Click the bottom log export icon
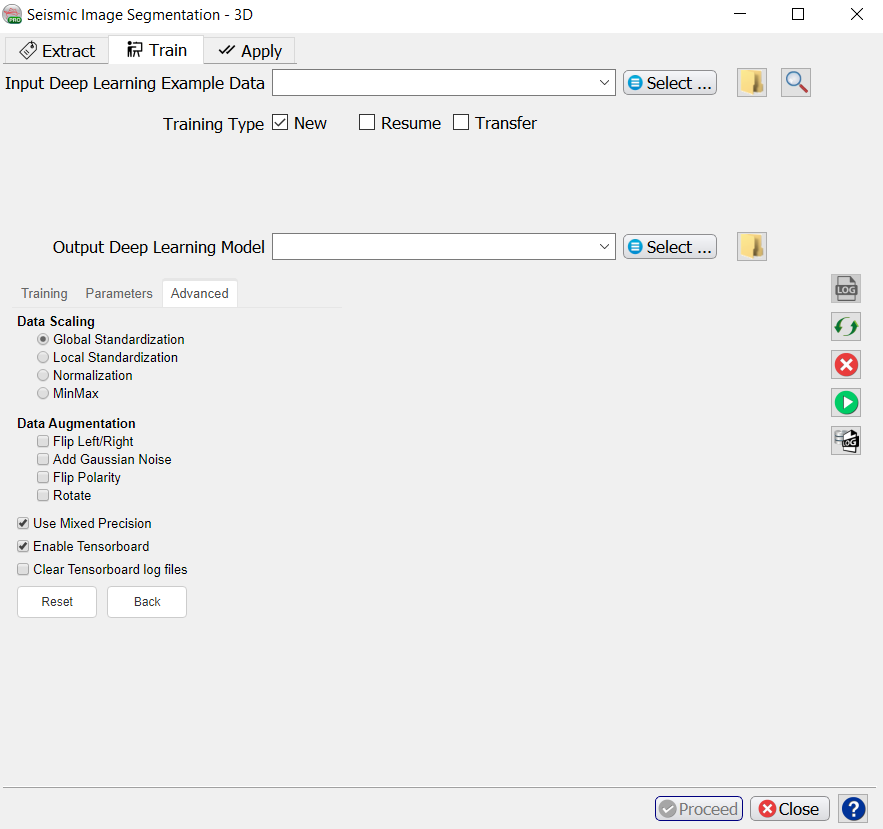 (x=846, y=441)
